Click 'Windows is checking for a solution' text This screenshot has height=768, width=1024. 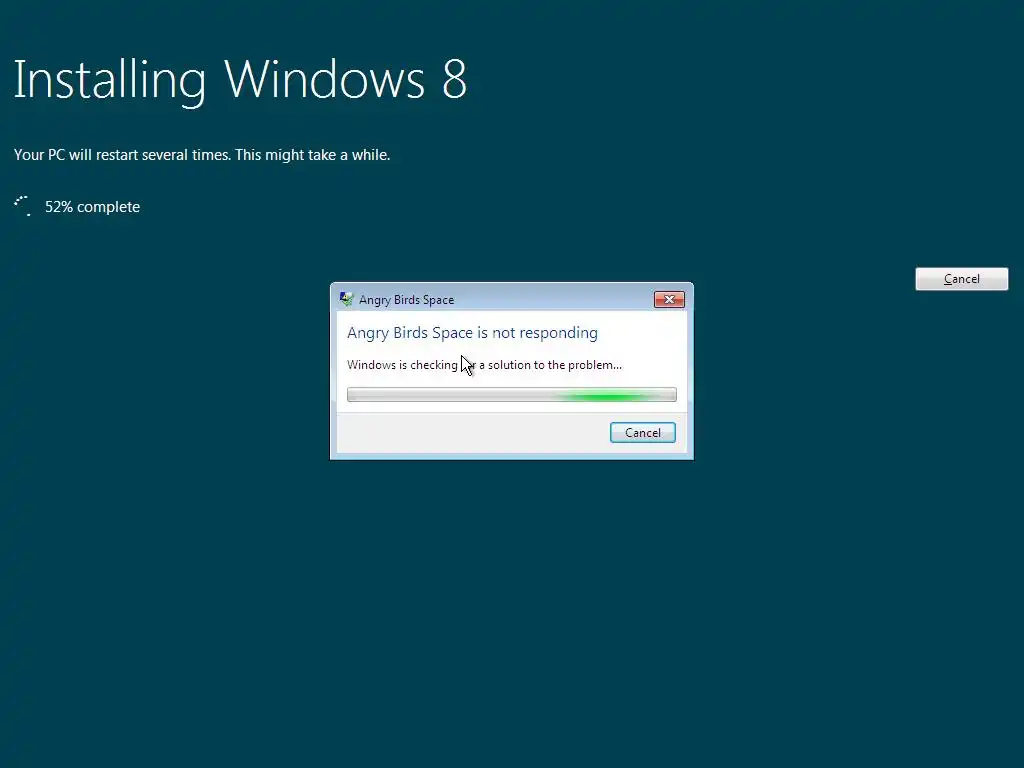pos(484,364)
